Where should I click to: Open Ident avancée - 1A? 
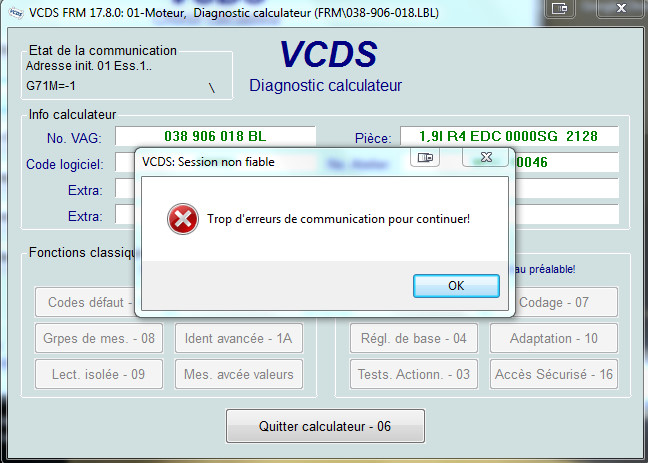point(239,338)
